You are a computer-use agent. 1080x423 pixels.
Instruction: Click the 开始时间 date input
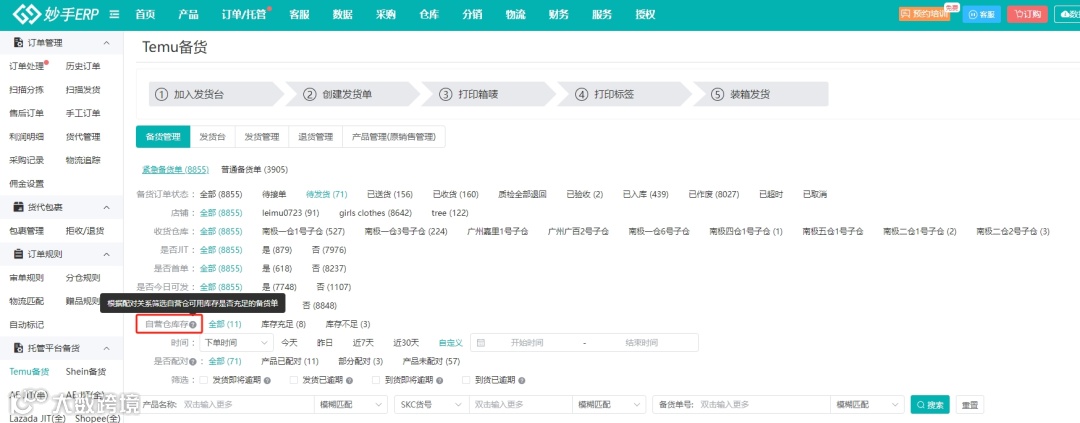pos(527,342)
